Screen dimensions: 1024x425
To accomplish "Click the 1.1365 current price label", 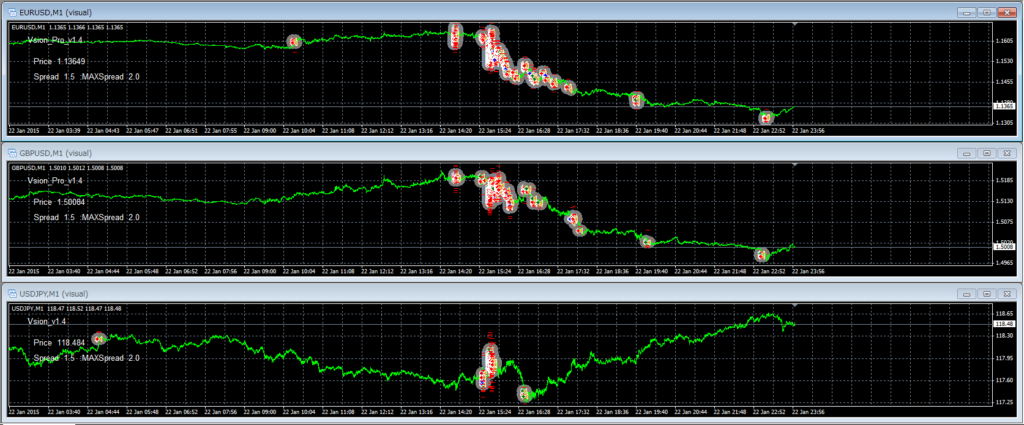I will (1003, 105).
